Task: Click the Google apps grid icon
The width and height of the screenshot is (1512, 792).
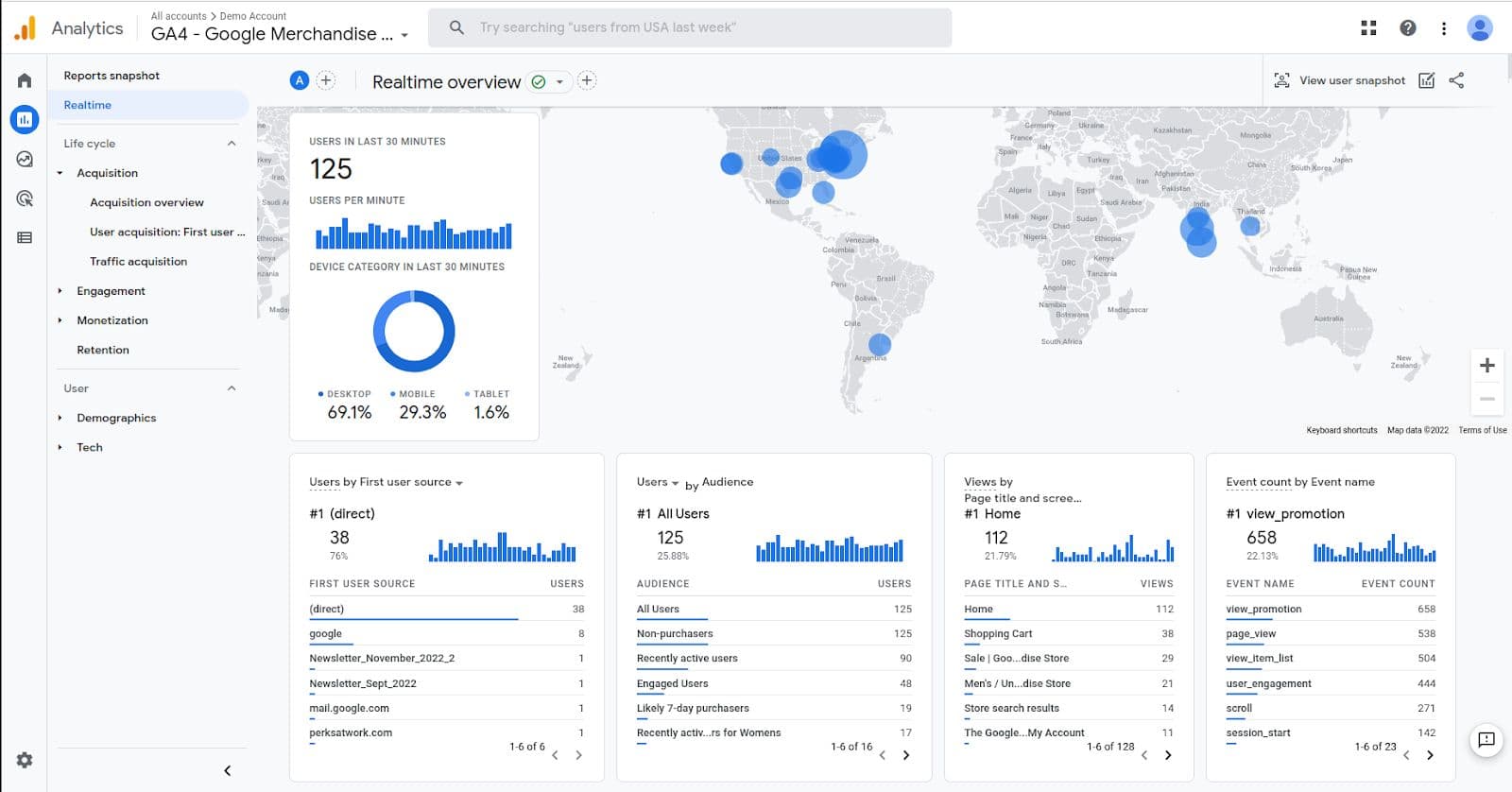Action: click(x=1368, y=28)
